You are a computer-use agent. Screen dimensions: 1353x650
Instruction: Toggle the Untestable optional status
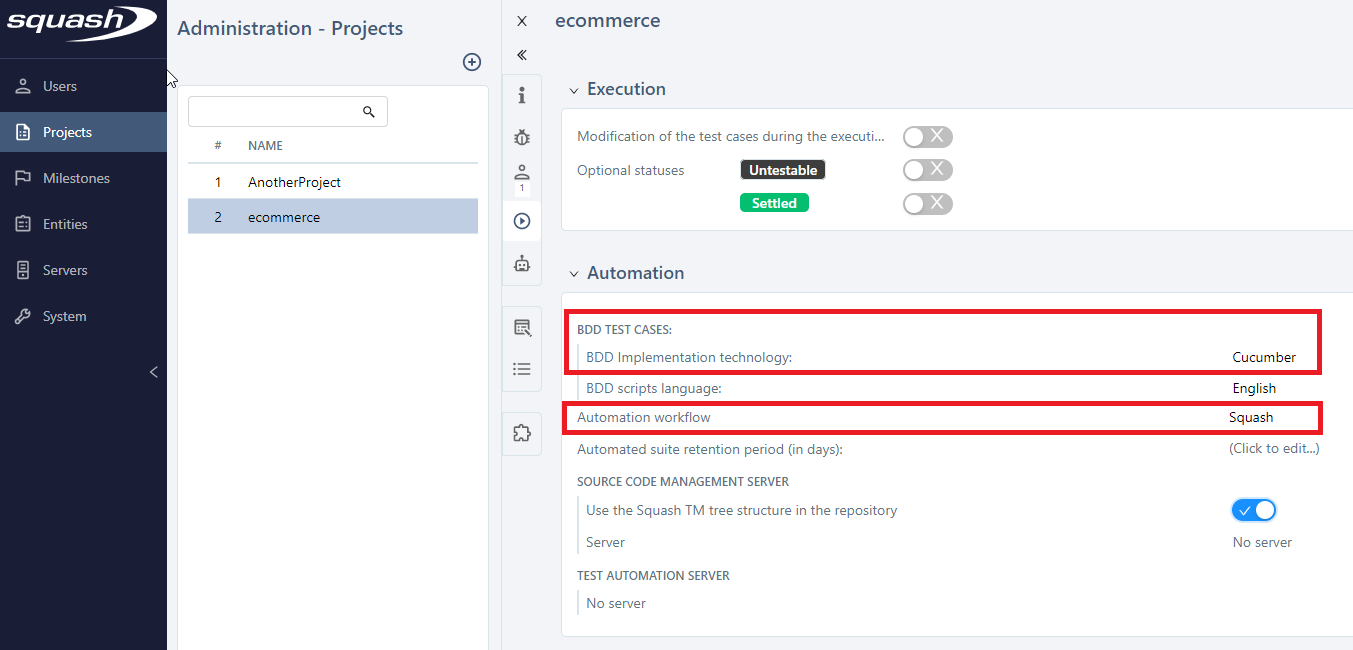pos(927,170)
